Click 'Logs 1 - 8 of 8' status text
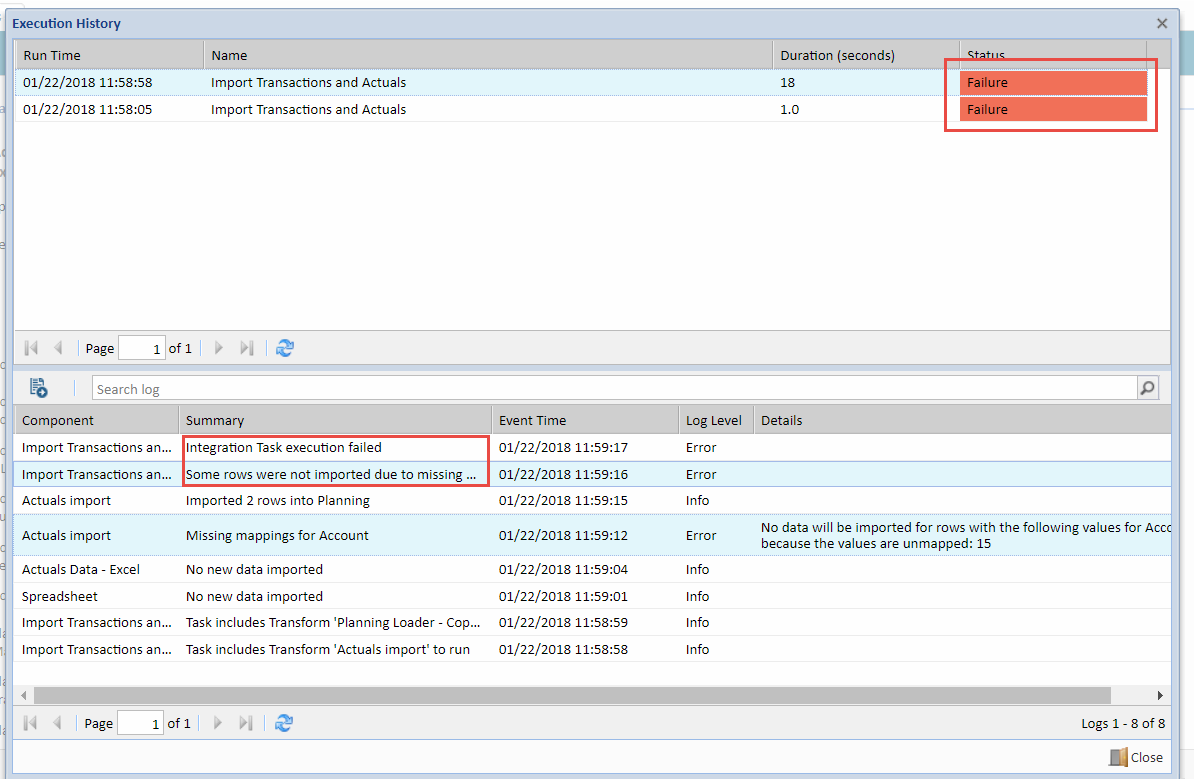Image resolution: width=1194 pixels, height=779 pixels. point(1122,723)
